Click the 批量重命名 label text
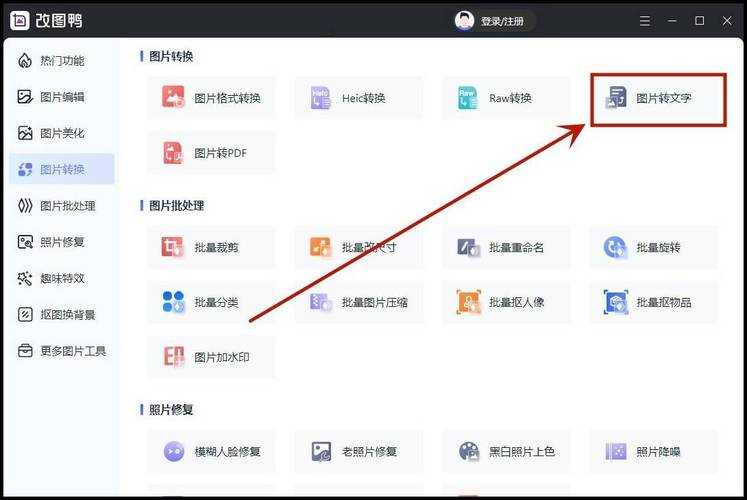The width and height of the screenshot is (747, 500). pyautogui.click(x=516, y=248)
